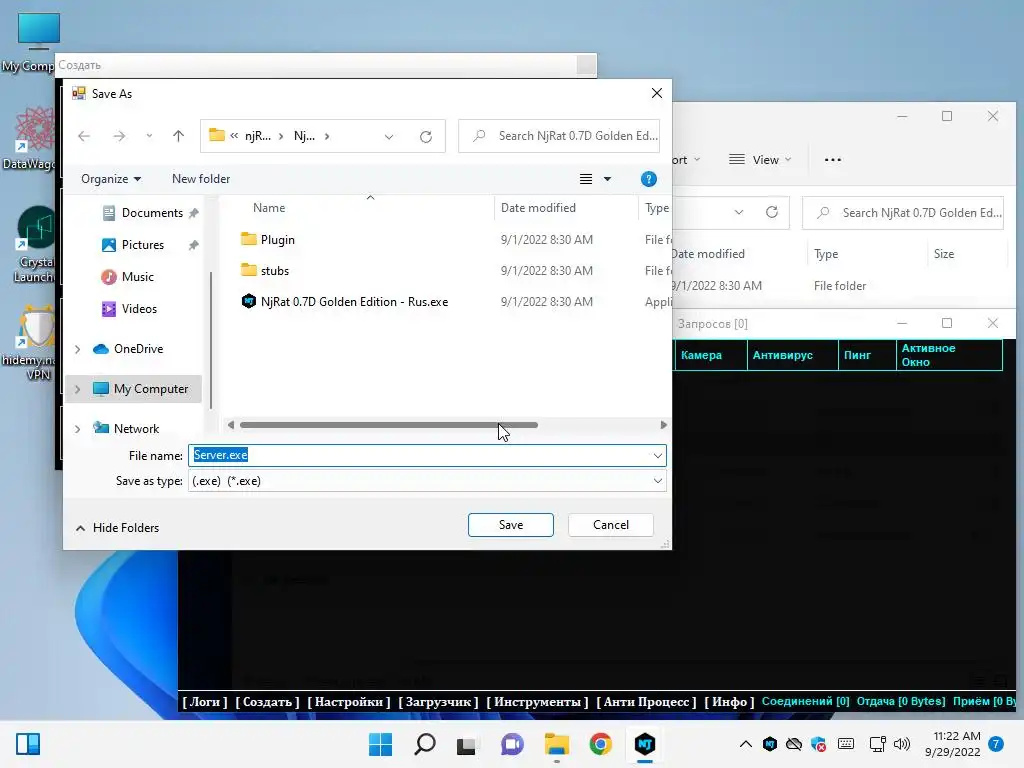Viewport: 1024px width, 768px height.
Task: Go up one folder level in Save As
Action: [178, 136]
